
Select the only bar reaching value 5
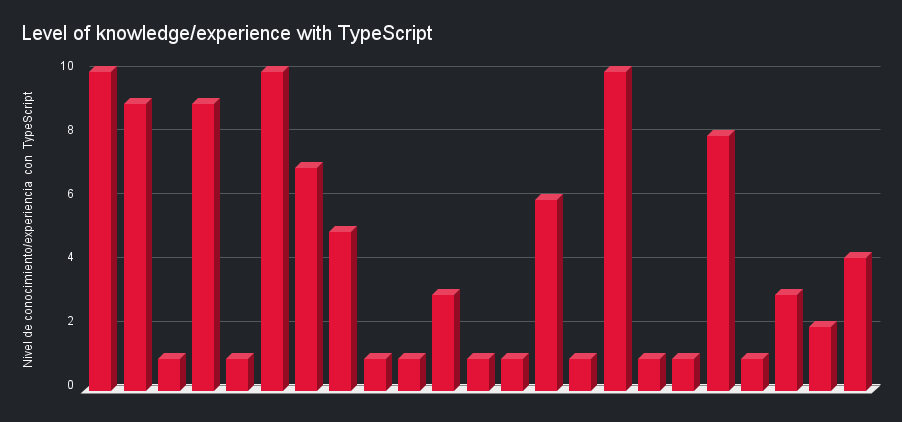[x=343, y=309]
